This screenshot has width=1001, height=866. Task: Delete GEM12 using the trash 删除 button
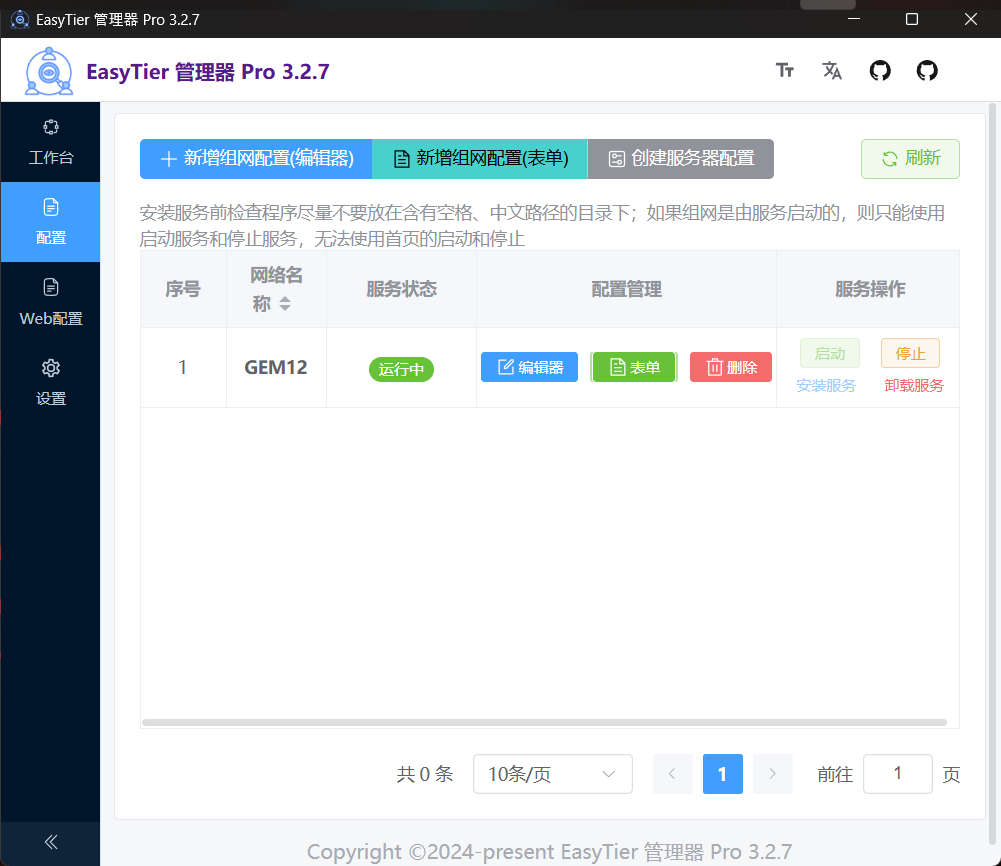(730, 366)
